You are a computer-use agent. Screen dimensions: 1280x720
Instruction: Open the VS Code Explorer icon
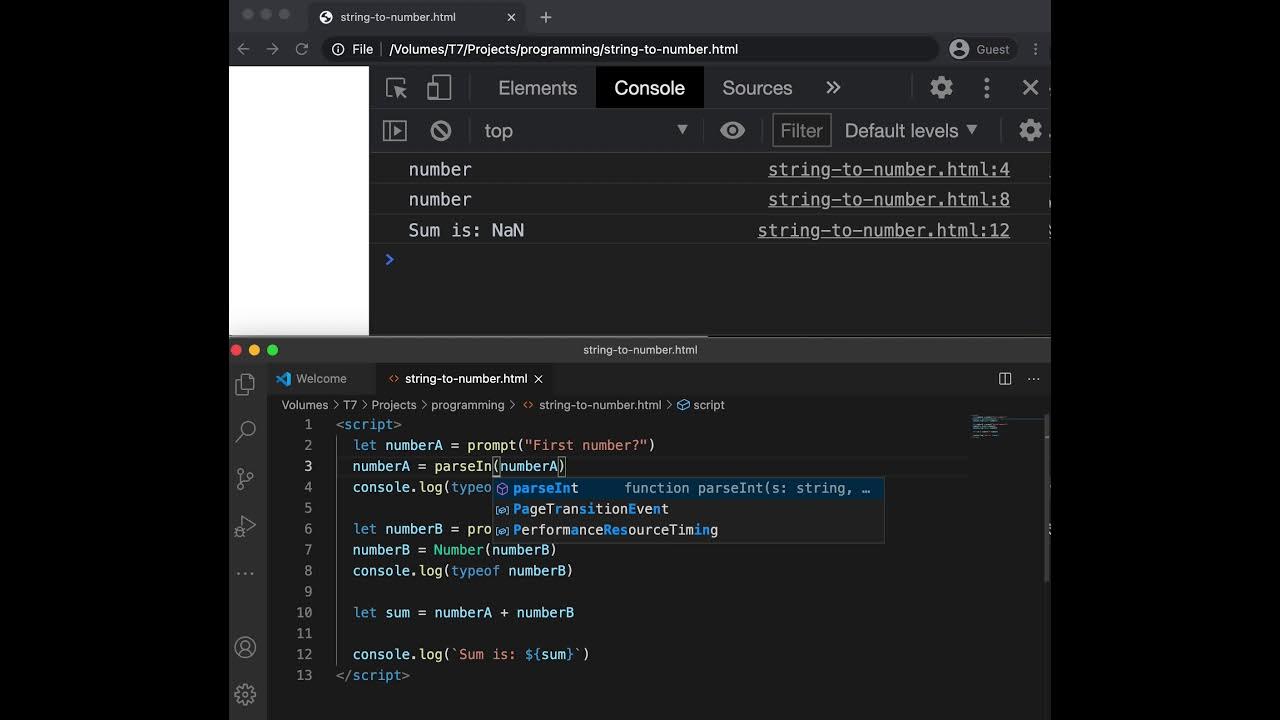coord(245,385)
